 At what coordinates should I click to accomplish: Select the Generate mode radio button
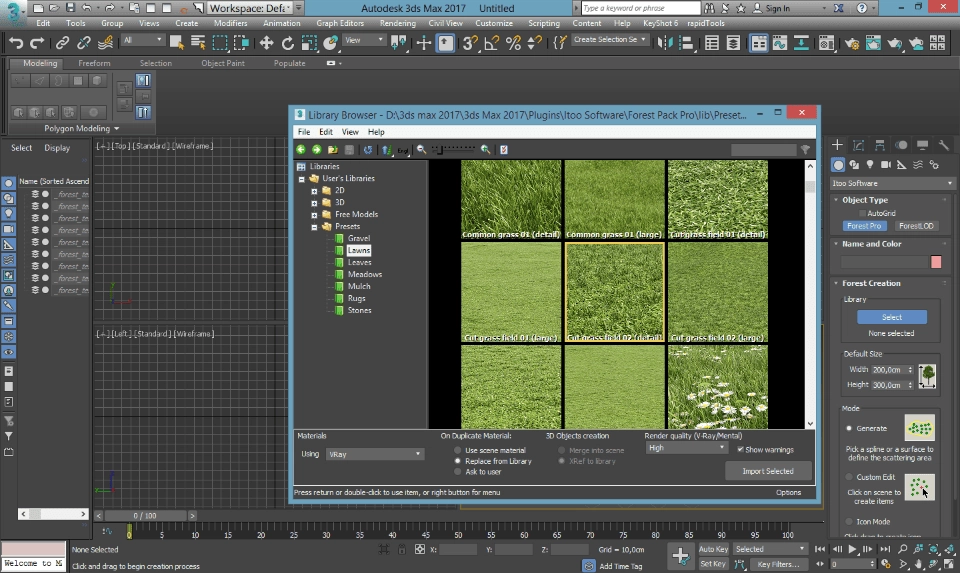pos(849,429)
